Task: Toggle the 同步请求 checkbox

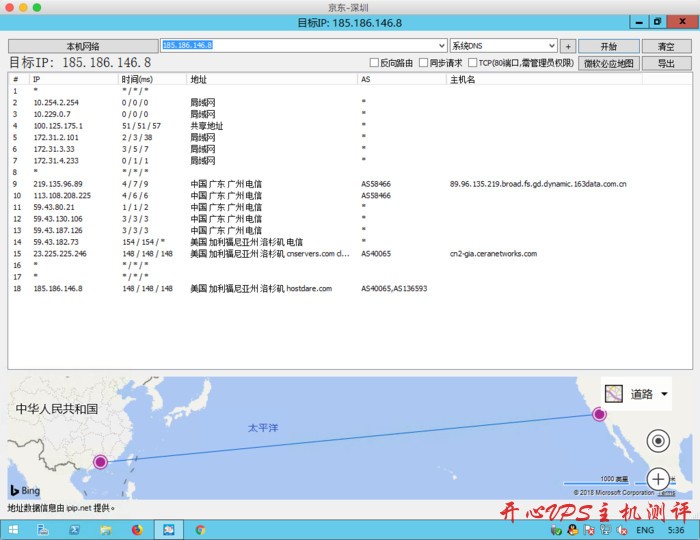Action: point(423,63)
